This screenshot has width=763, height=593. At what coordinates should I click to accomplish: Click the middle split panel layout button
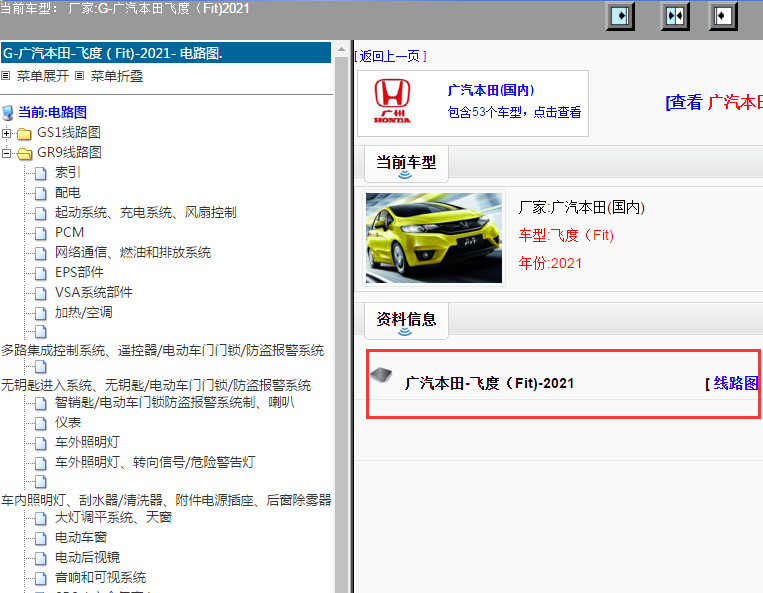tap(675, 16)
